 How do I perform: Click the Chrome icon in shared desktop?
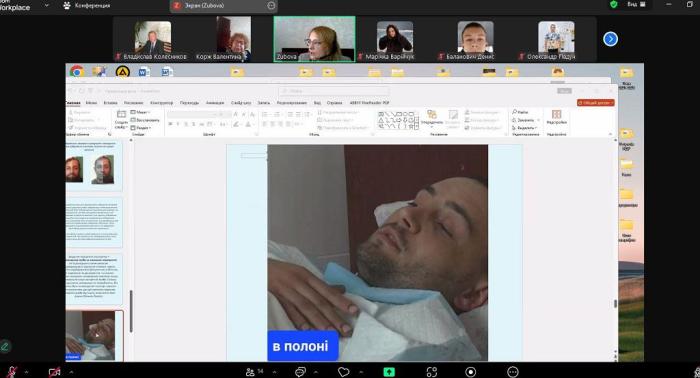pos(77,72)
